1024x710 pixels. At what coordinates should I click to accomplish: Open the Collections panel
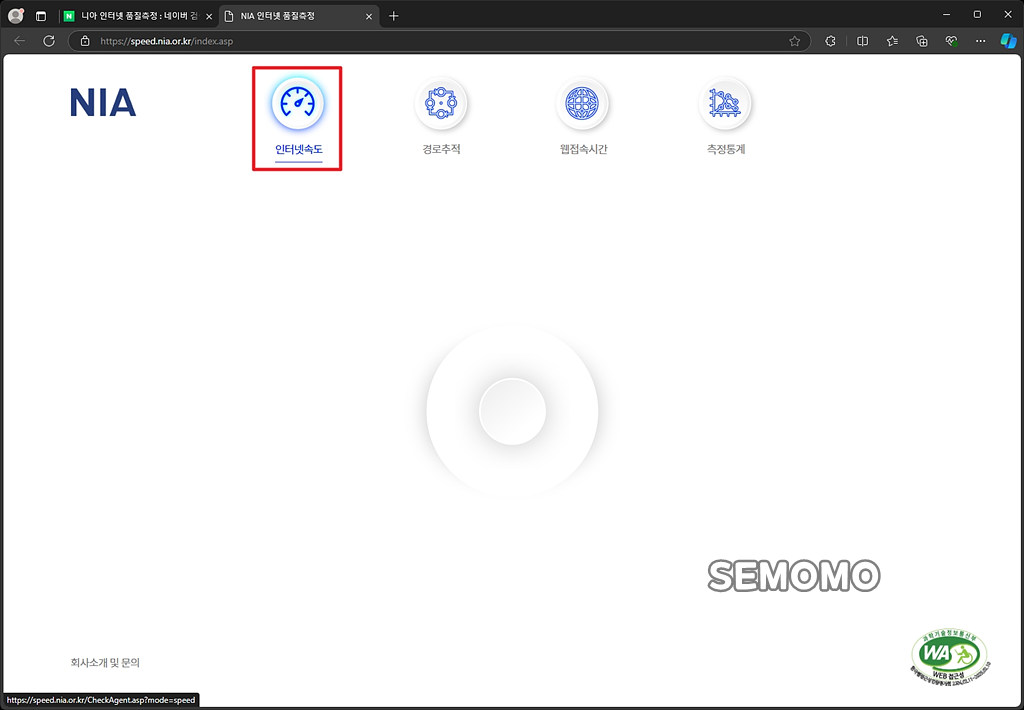coord(921,41)
